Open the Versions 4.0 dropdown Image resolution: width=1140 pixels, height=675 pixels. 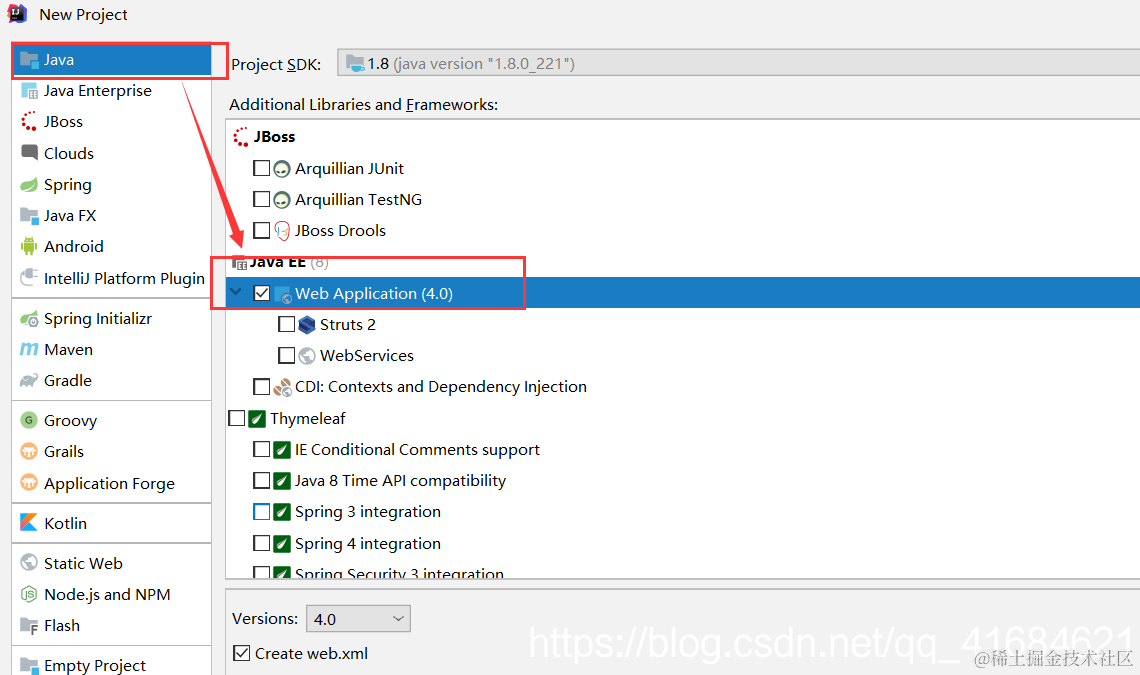[358, 619]
